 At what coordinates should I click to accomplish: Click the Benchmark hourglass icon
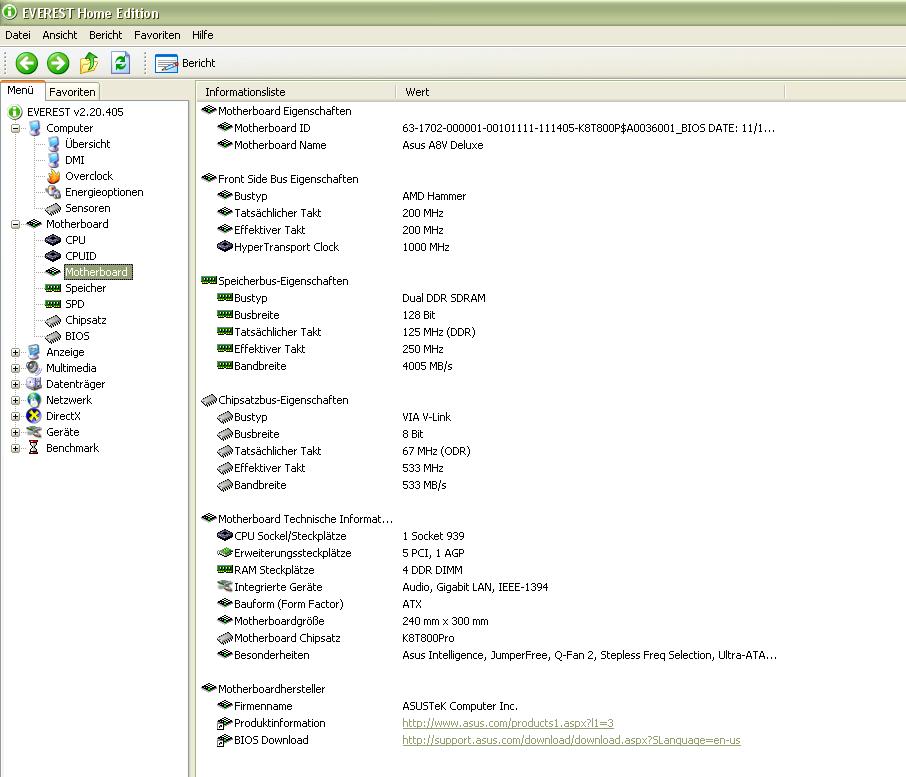coord(34,448)
